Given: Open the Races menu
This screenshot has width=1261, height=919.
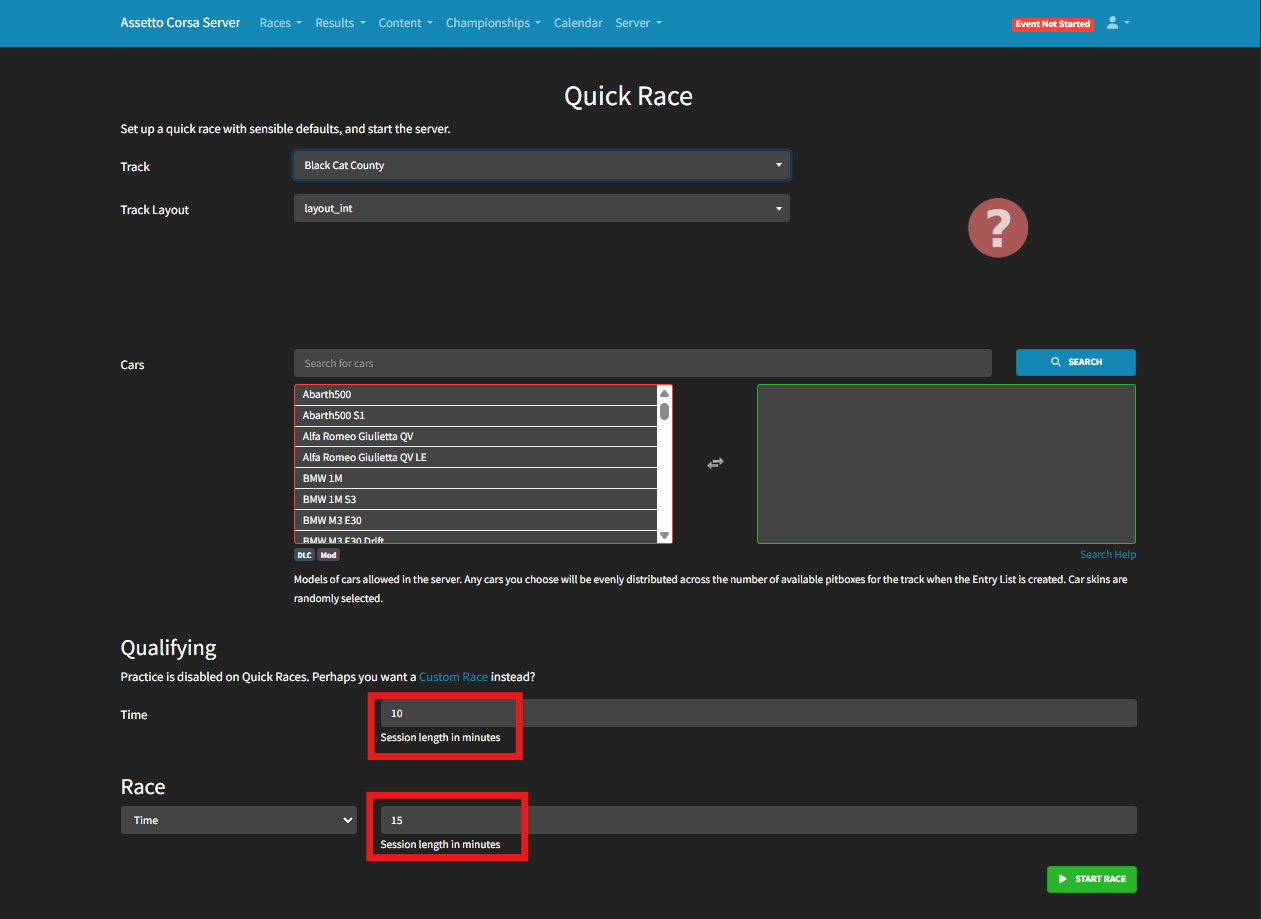Looking at the screenshot, I should pos(280,23).
